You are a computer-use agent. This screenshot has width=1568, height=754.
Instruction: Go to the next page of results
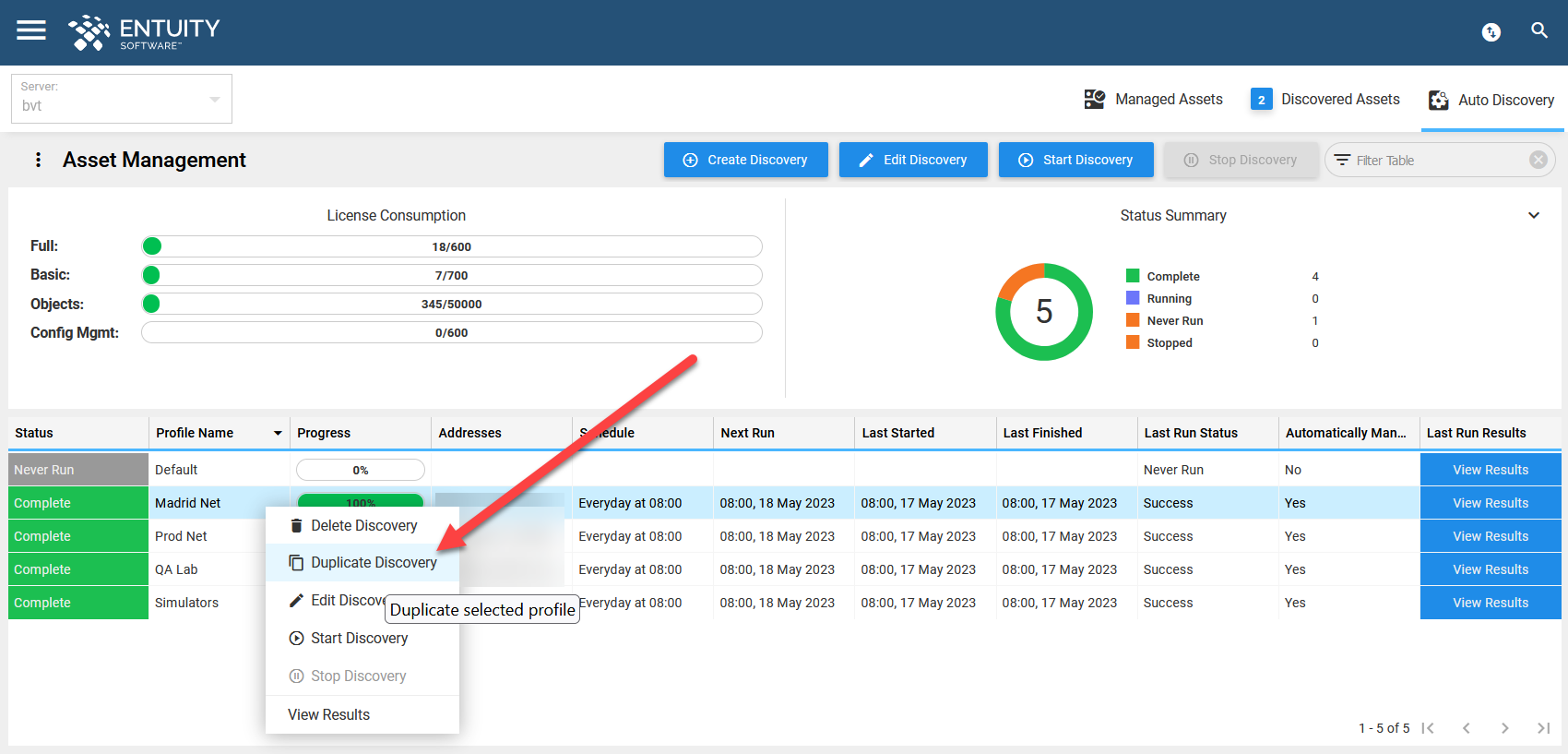click(x=1505, y=728)
